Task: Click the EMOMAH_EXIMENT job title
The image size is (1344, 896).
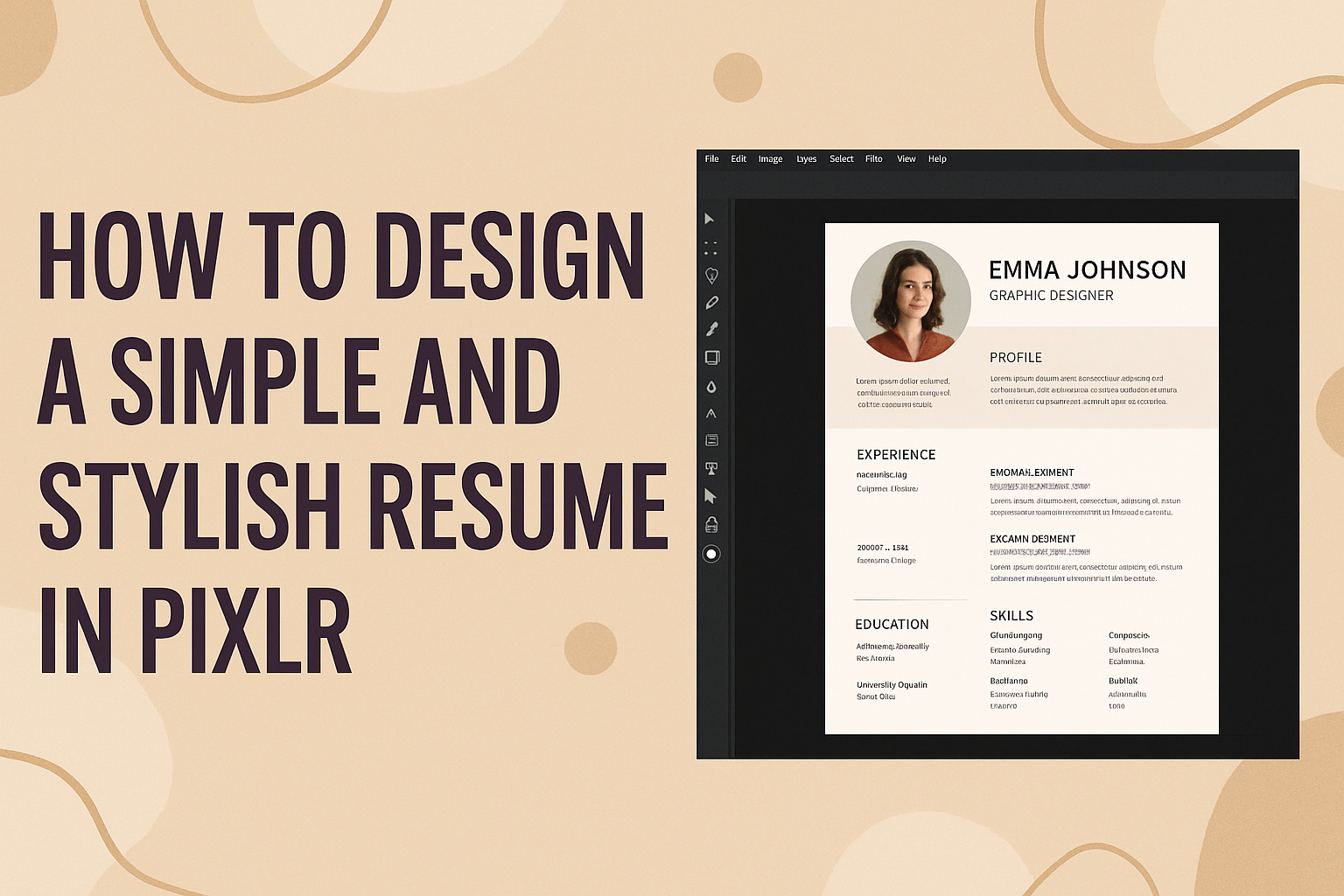Action: click(x=1032, y=472)
